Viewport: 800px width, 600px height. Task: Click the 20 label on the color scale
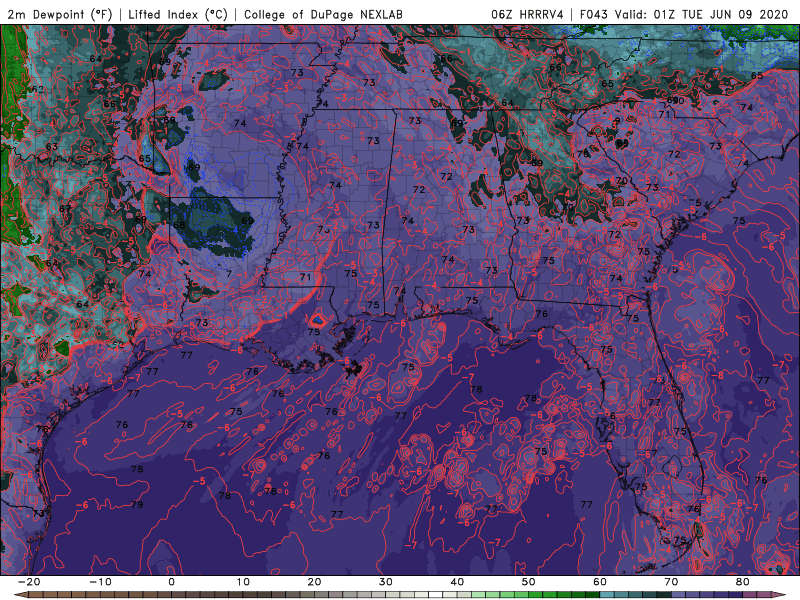(314, 582)
